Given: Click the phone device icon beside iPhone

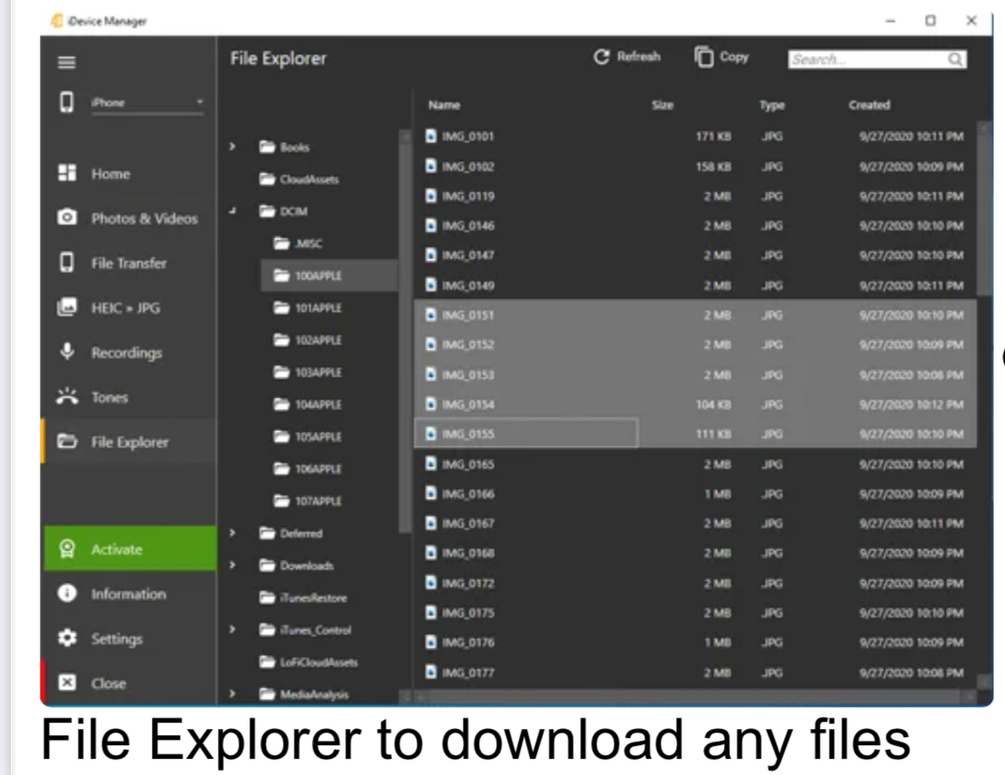Looking at the screenshot, I should click(x=67, y=102).
